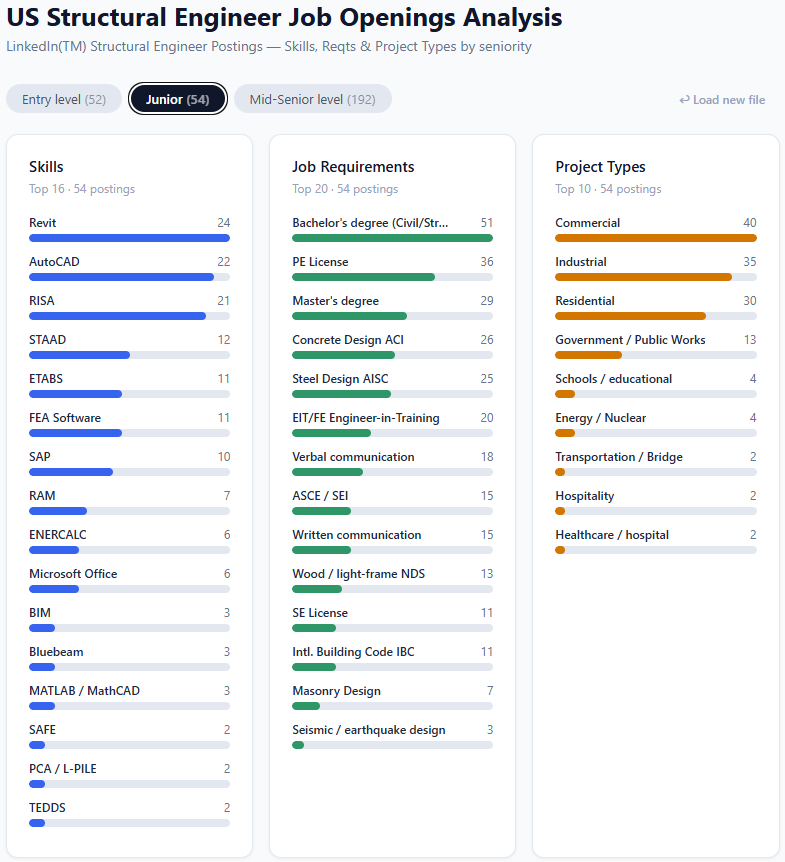Open the Mid-Senior level tab
This screenshot has height=862, width=785.
pyautogui.click(x=312, y=99)
